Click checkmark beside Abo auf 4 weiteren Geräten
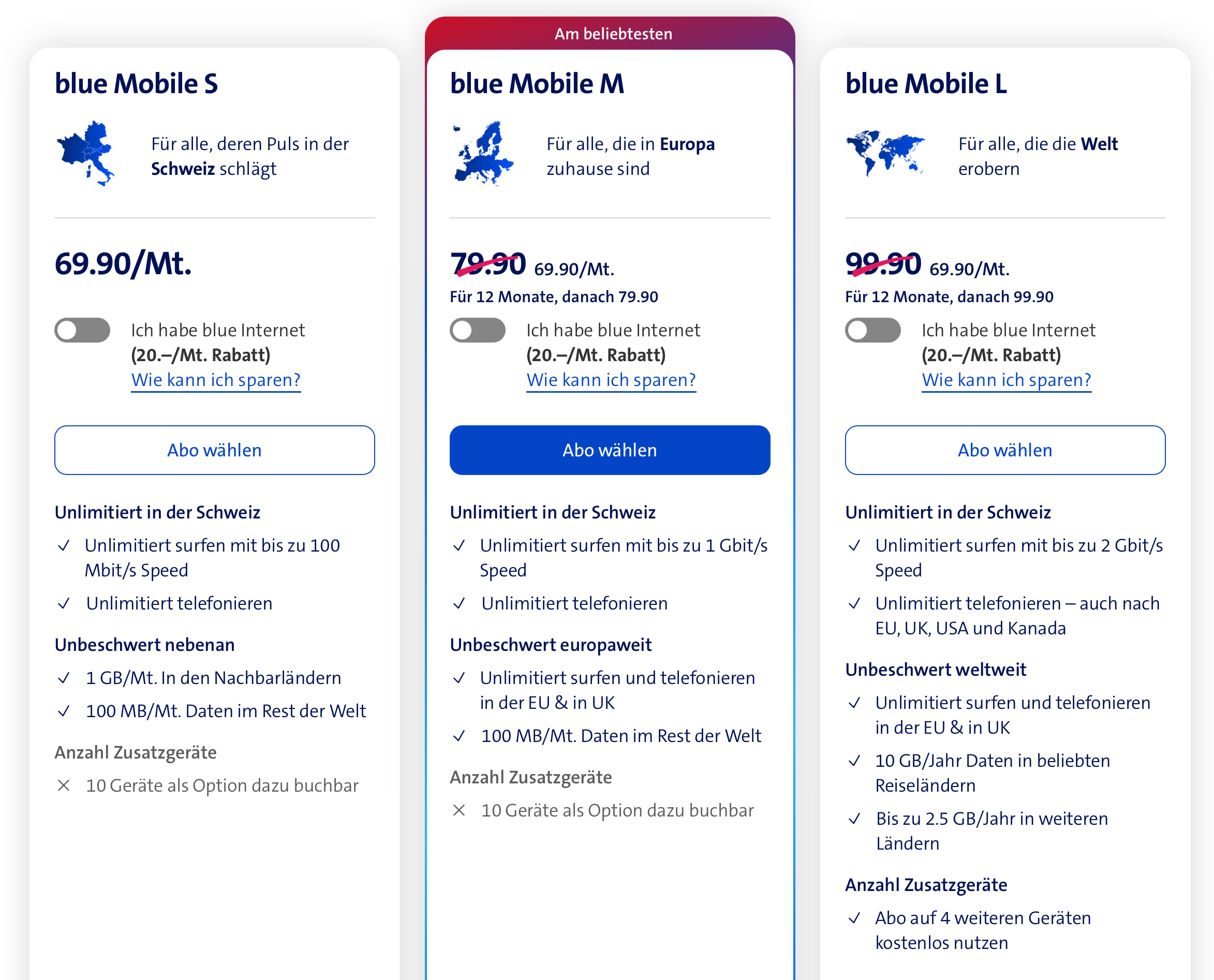Screen dimensions: 1214x980 coord(854,918)
